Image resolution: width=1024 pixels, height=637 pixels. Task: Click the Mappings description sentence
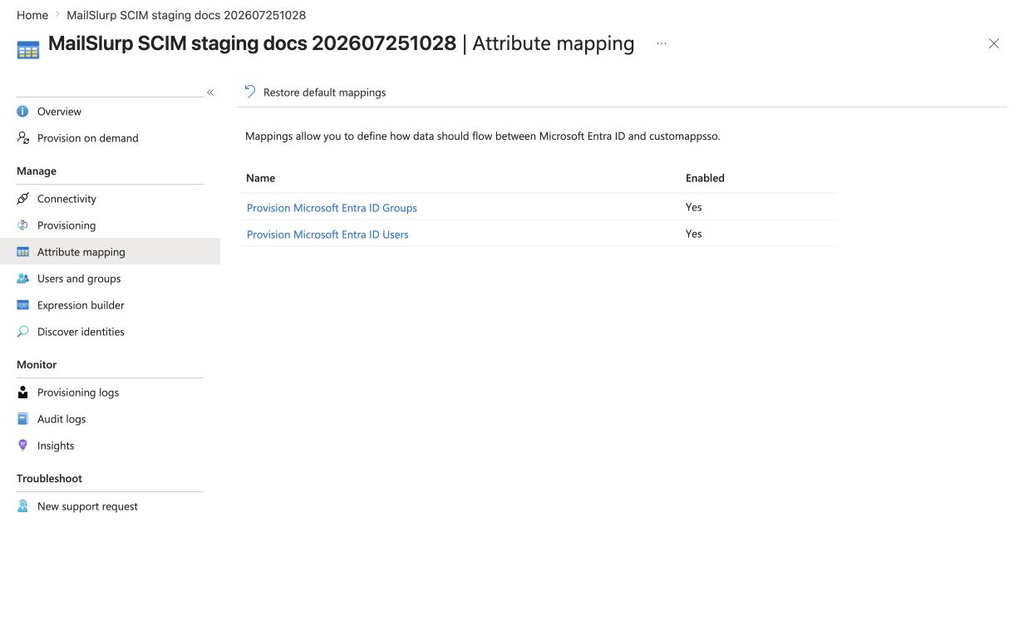(483, 136)
